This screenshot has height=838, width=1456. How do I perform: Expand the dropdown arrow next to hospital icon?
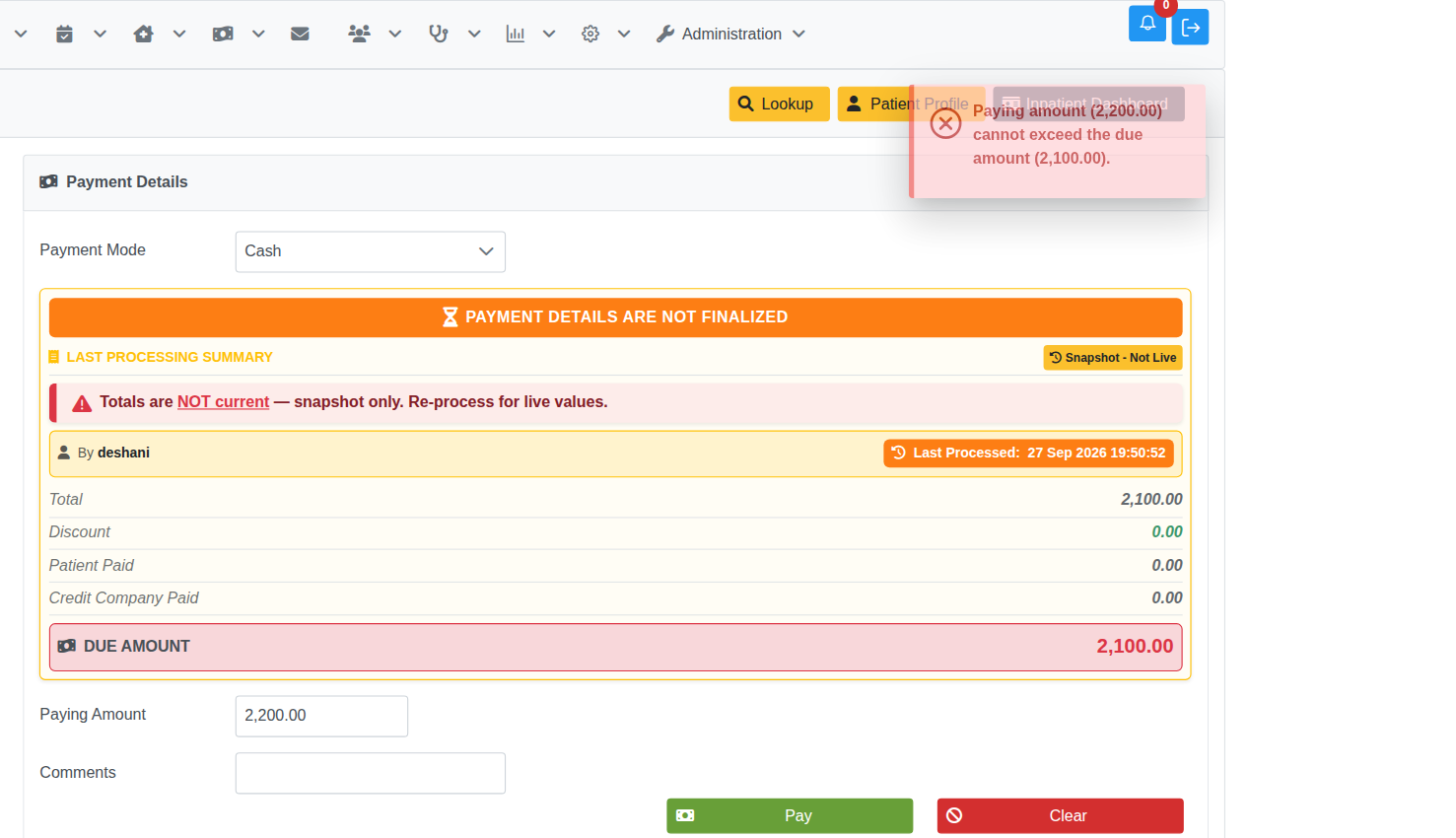[179, 34]
